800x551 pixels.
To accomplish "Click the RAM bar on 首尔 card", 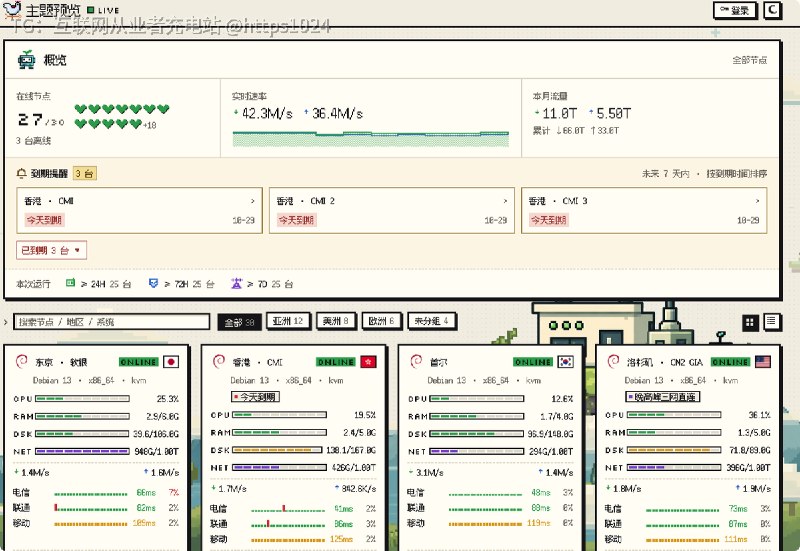I will (x=477, y=416).
